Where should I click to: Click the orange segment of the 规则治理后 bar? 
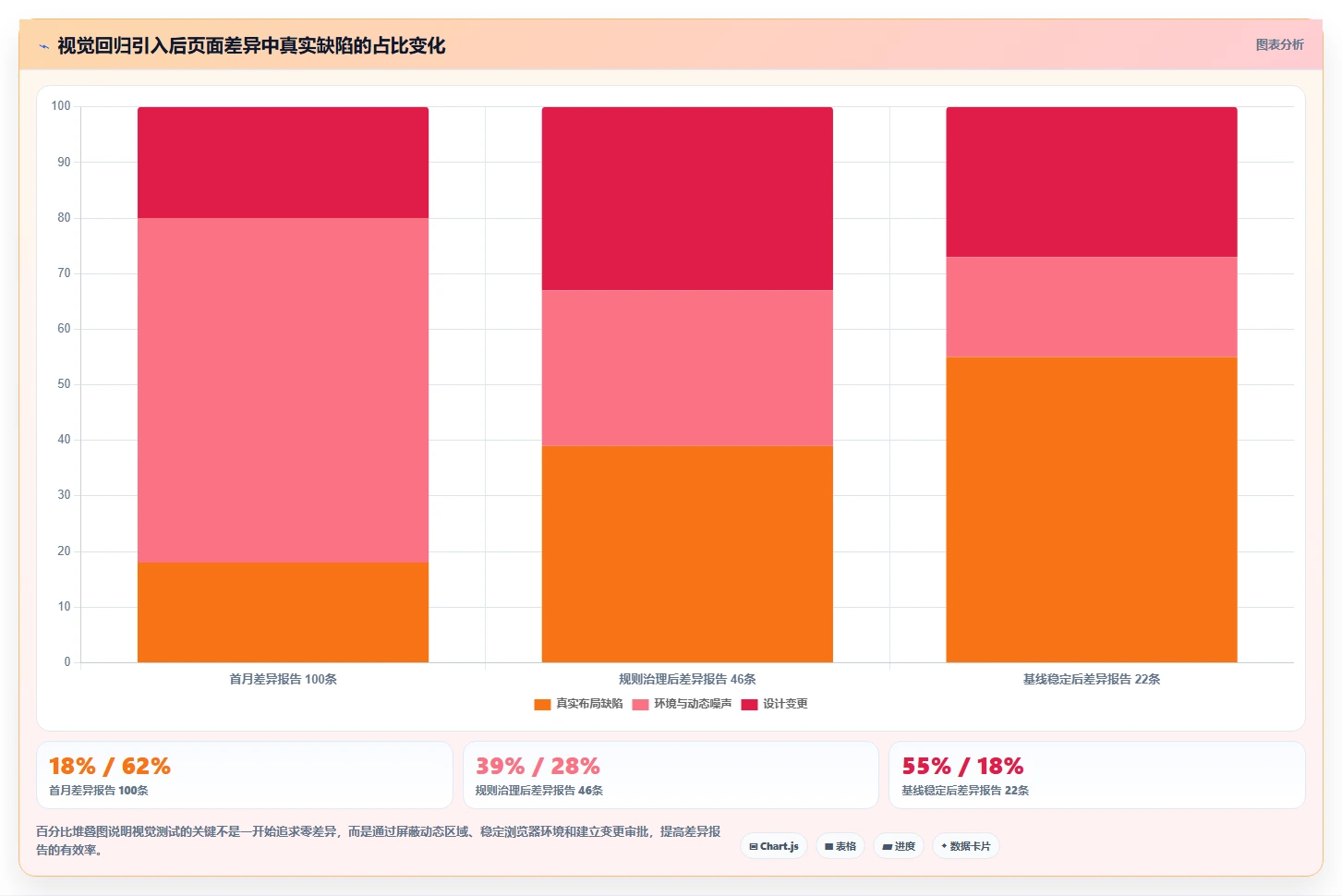687,554
